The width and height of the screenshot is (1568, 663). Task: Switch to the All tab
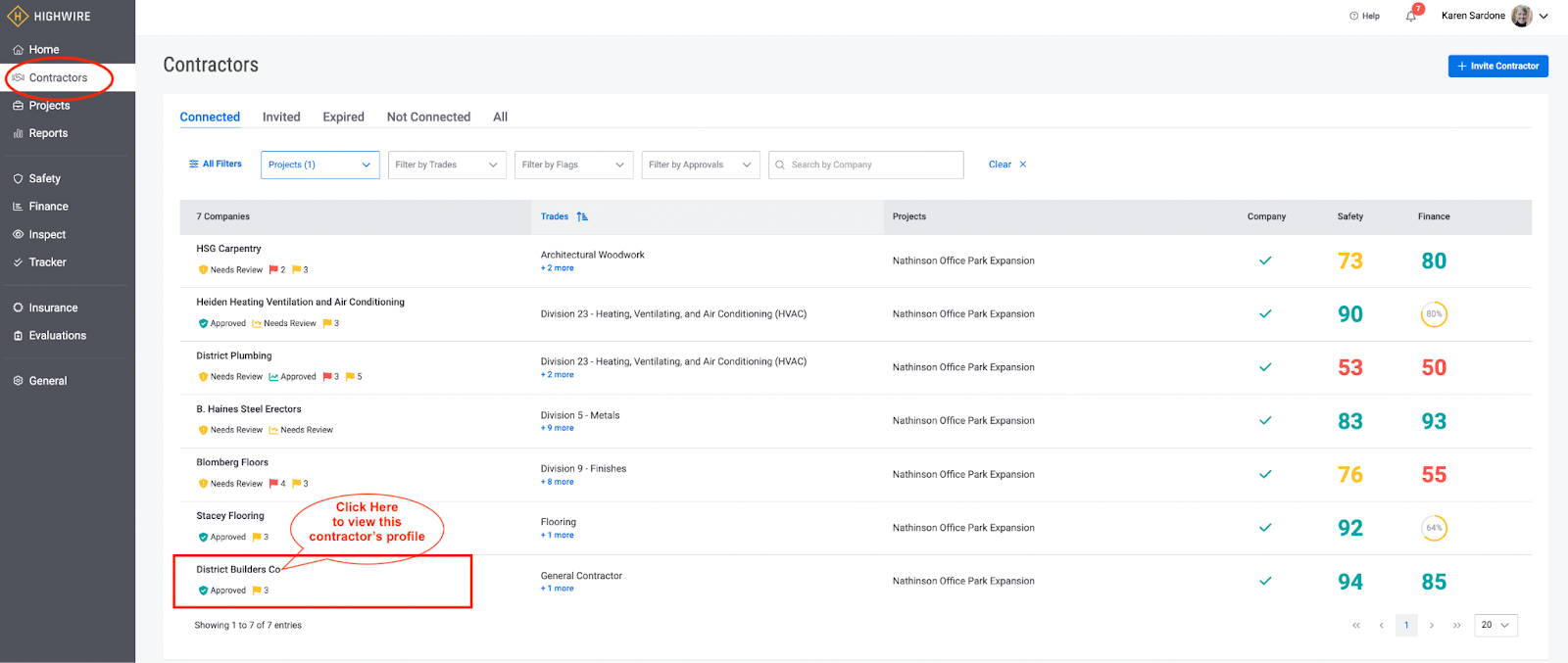tap(500, 117)
